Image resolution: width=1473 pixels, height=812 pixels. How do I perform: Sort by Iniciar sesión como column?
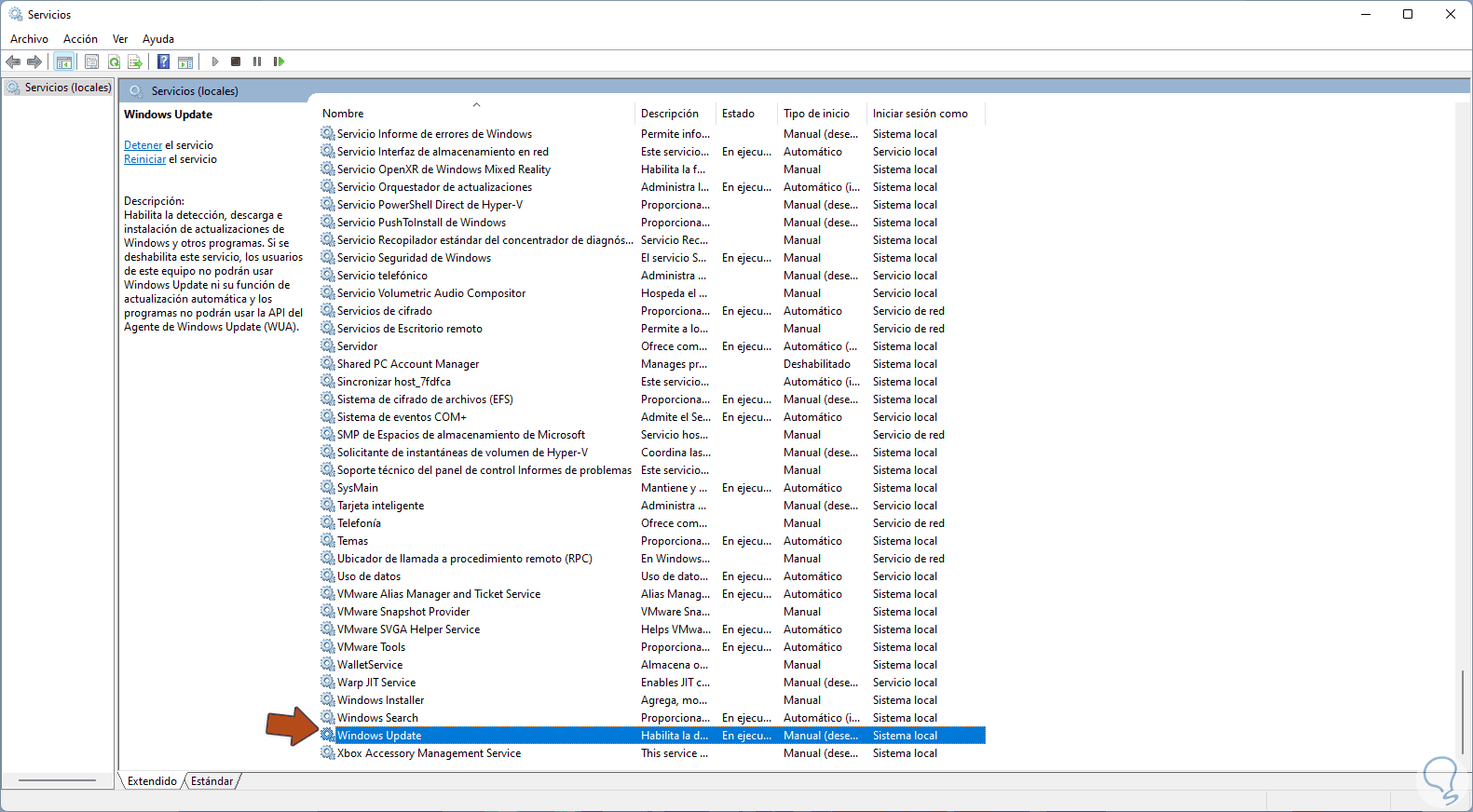point(925,114)
